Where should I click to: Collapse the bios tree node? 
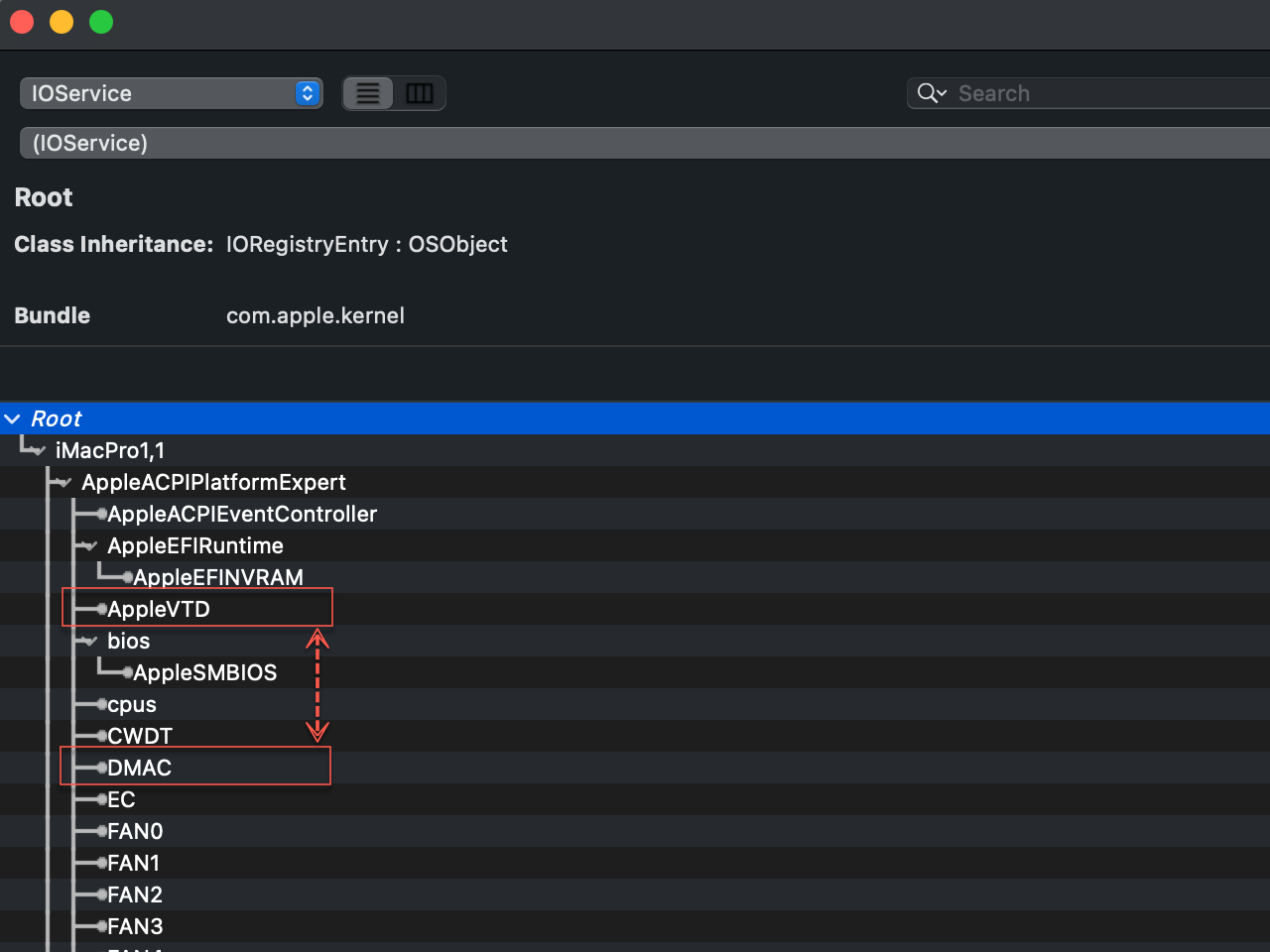(89, 642)
